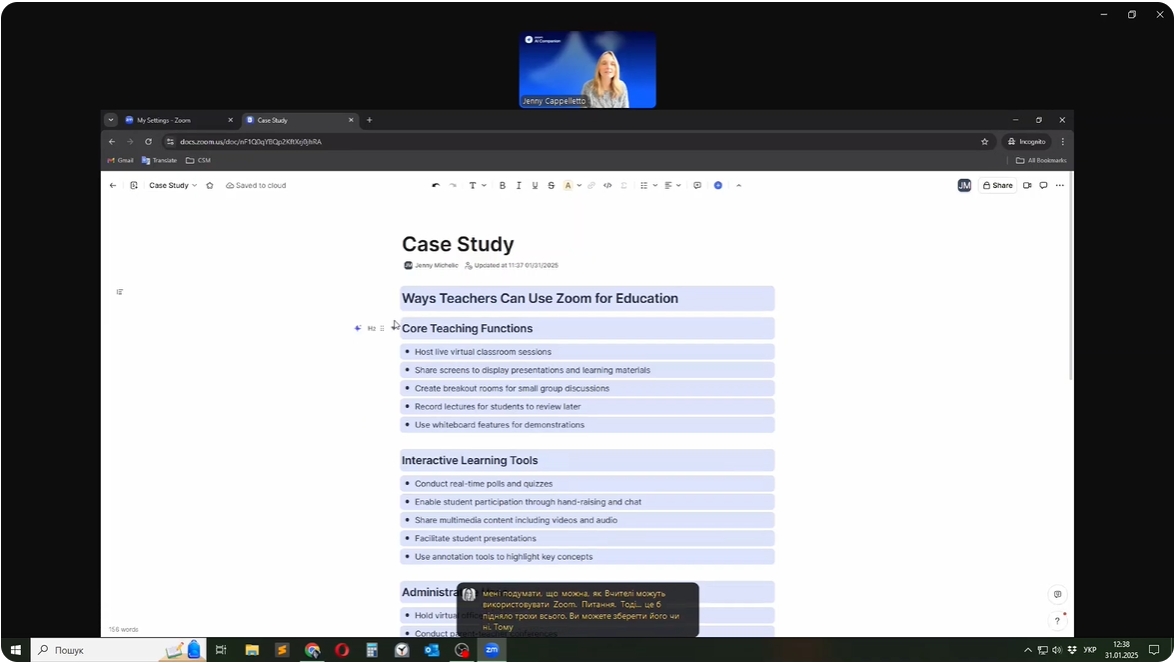1174x663 pixels.
Task: Click the help question mark button
Action: (x=1057, y=620)
